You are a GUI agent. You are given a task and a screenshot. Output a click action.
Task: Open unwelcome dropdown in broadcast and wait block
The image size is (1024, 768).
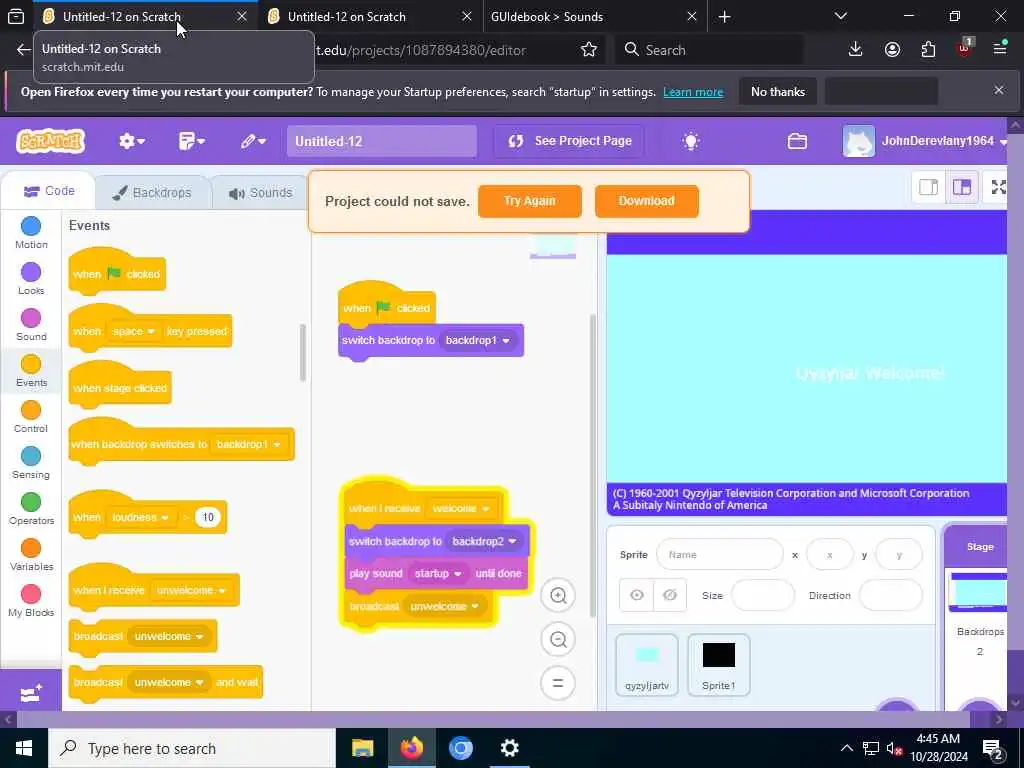pyautogui.click(x=168, y=682)
